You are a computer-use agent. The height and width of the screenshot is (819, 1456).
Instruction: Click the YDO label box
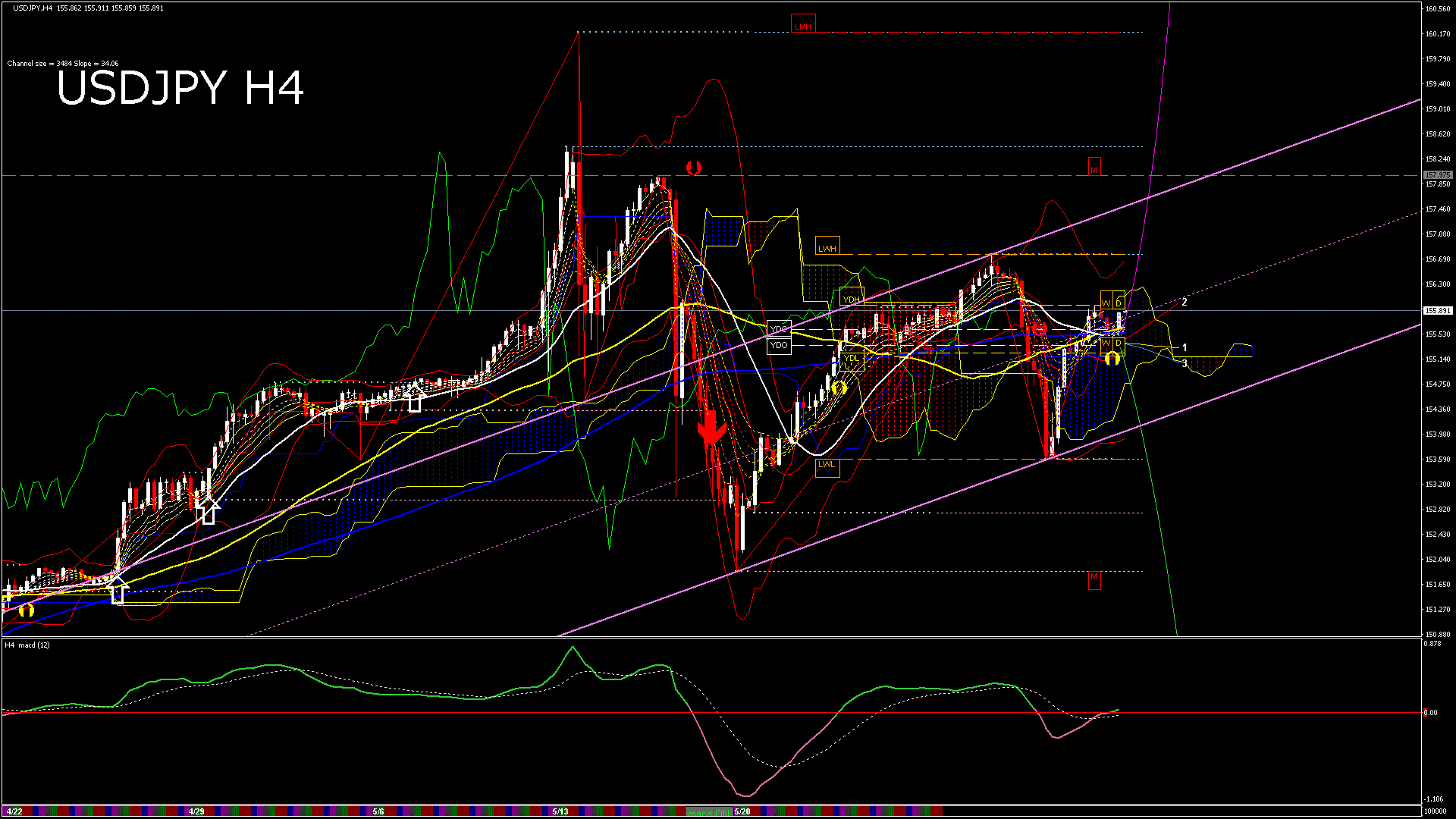click(779, 346)
